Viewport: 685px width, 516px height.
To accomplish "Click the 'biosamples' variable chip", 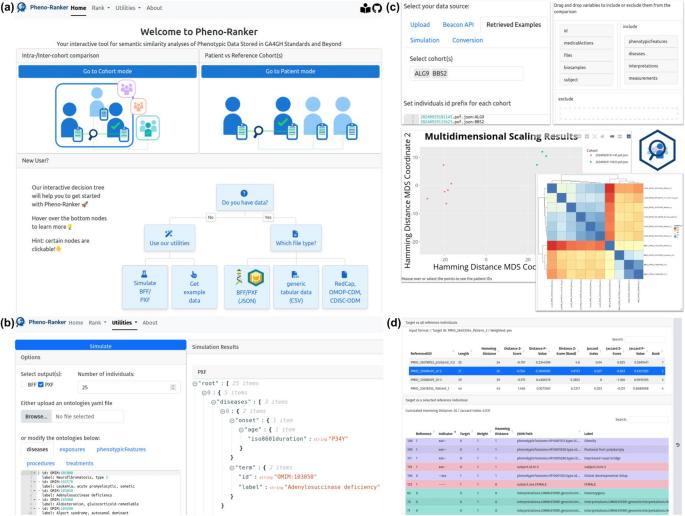I will coord(586,67).
